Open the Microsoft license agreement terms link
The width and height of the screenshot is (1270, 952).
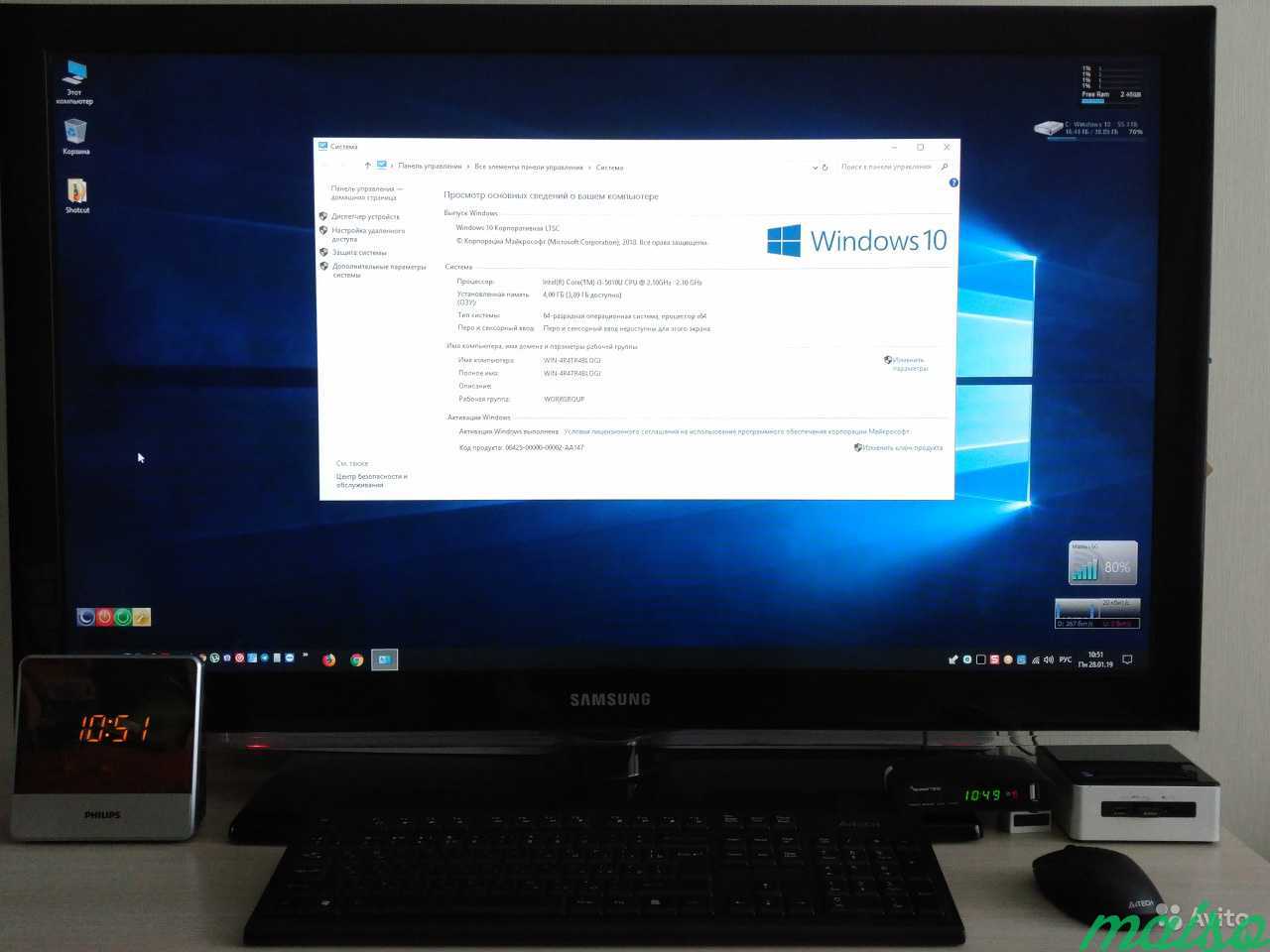coord(736,432)
